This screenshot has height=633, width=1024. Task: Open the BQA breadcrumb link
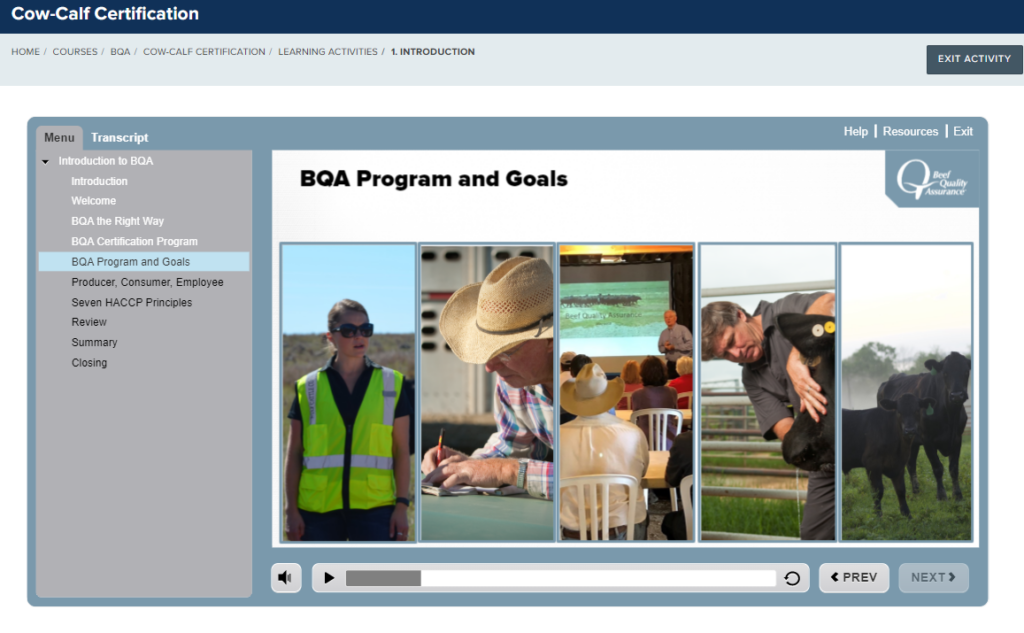[120, 52]
